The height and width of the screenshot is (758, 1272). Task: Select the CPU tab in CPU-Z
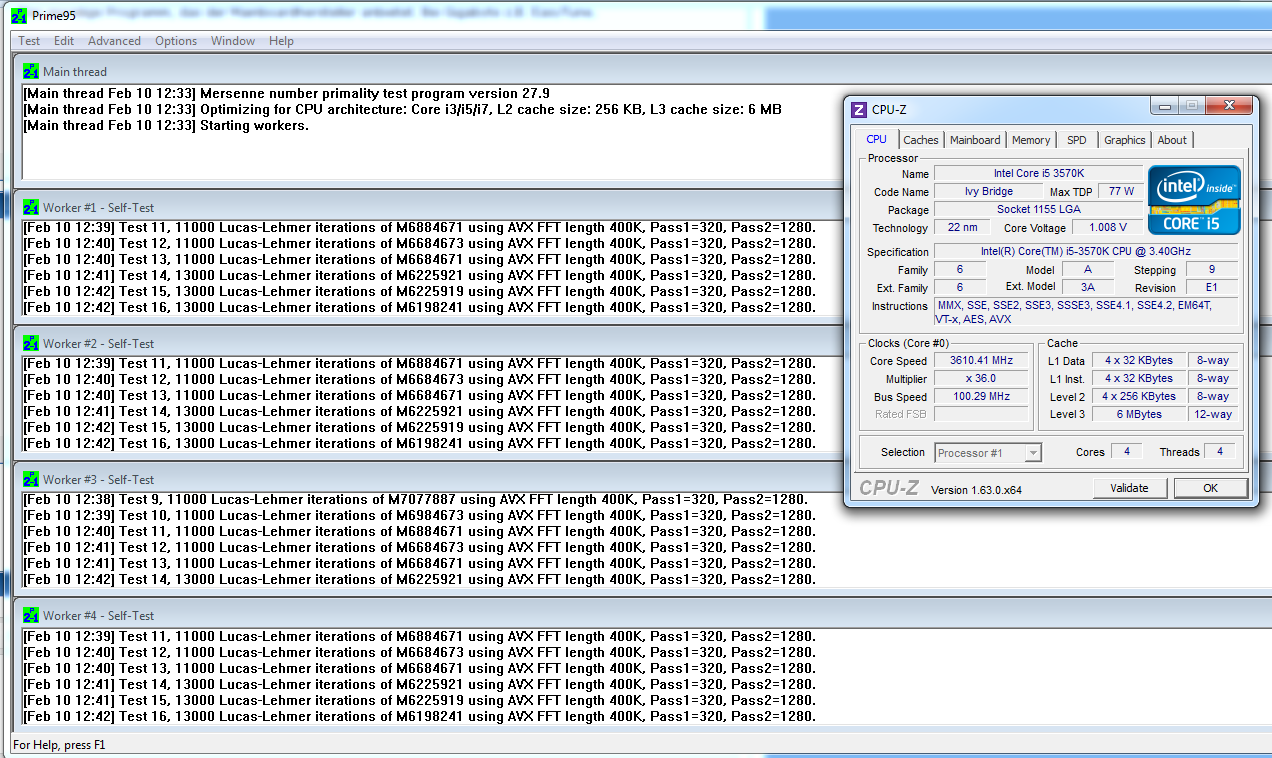pyautogui.click(x=876, y=139)
